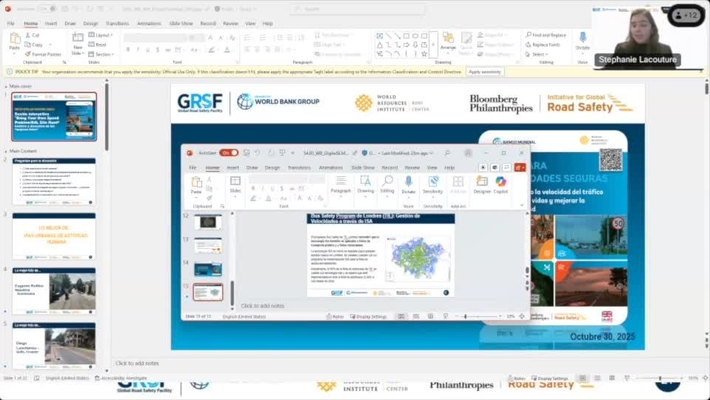Adjust the zoom slider in inner status bar
Screen dimensions: 710x400
(x=465, y=316)
